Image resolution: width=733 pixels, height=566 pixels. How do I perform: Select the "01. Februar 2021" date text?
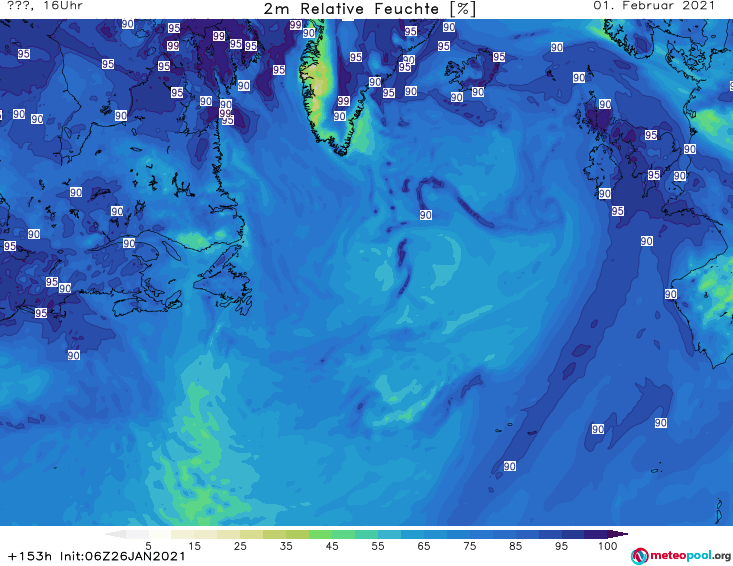(x=654, y=6)
